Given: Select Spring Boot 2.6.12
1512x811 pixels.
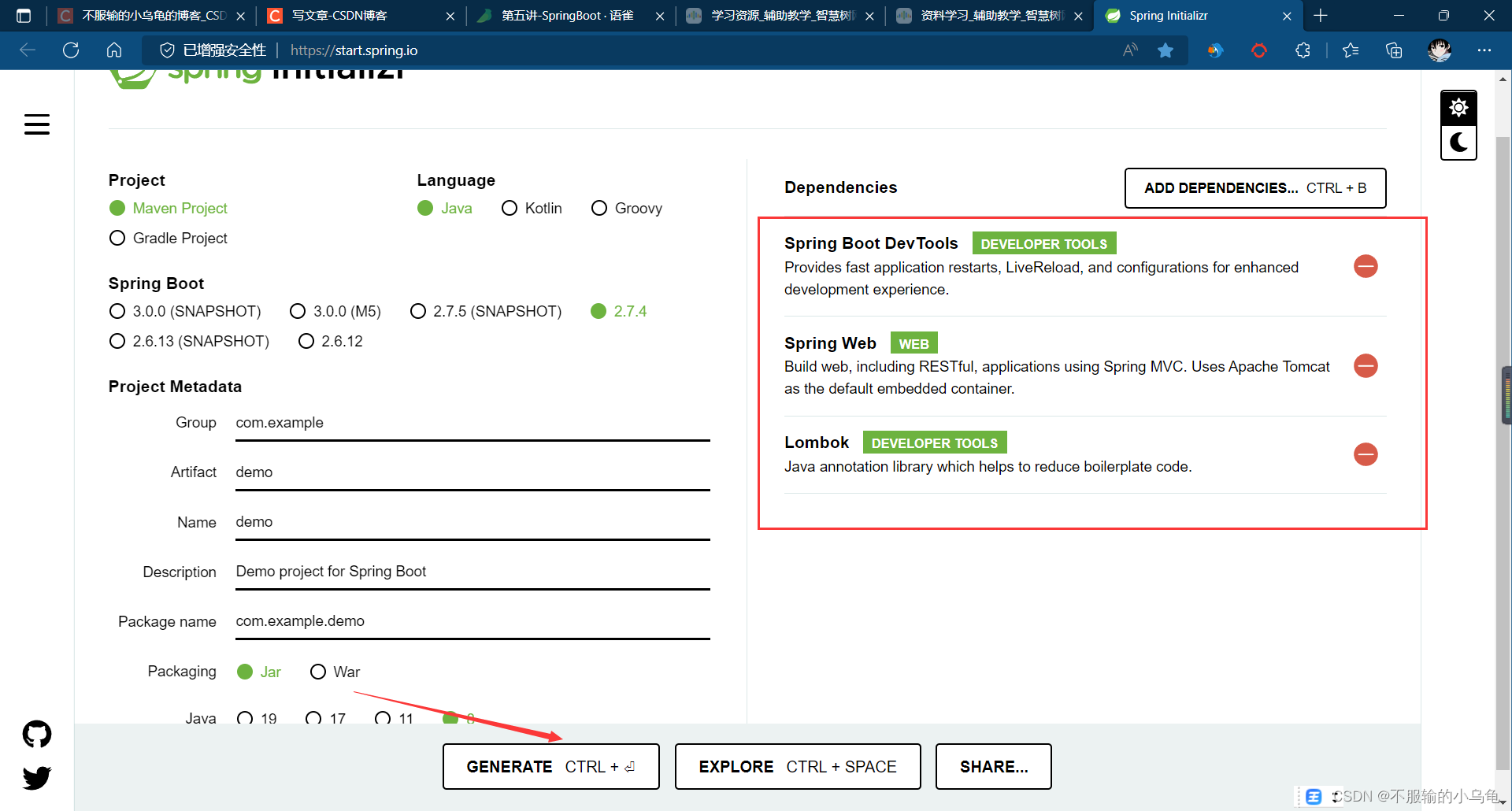Looking at the screenshot, I should pyautogui.click(x=331, y=341).
